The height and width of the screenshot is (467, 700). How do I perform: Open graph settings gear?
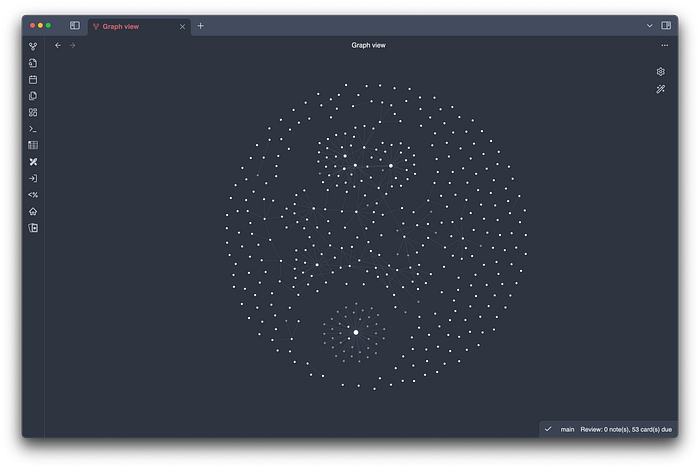pyautogui.click(x=660, y=71)
